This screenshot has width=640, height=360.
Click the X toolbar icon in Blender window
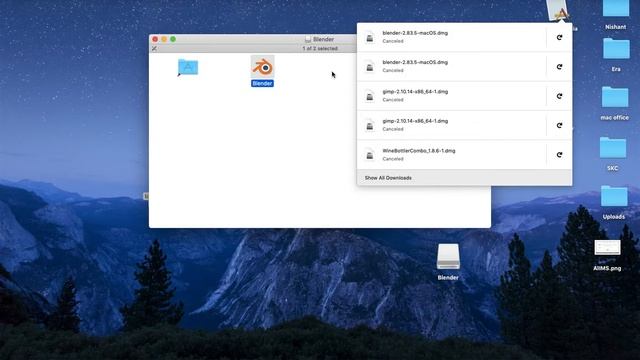click(x=154, y=49)
